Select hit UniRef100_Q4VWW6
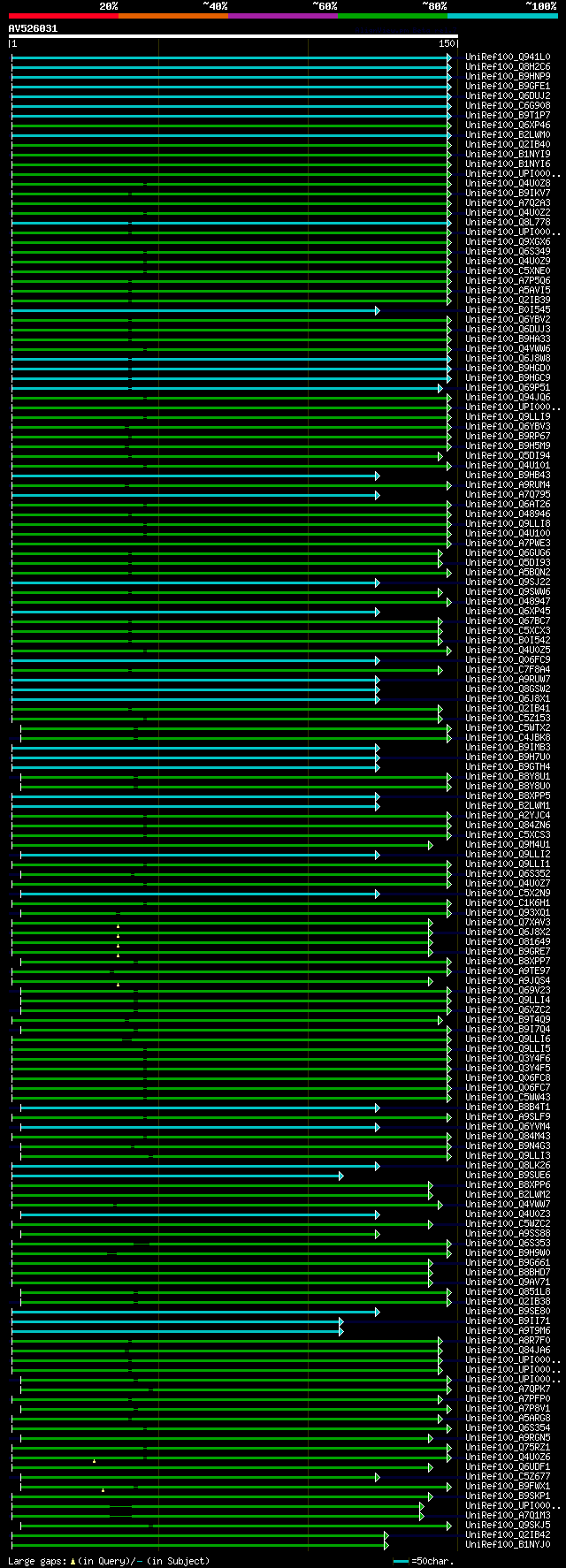The height and width of the screenshot is (1568, 566). 508,349
